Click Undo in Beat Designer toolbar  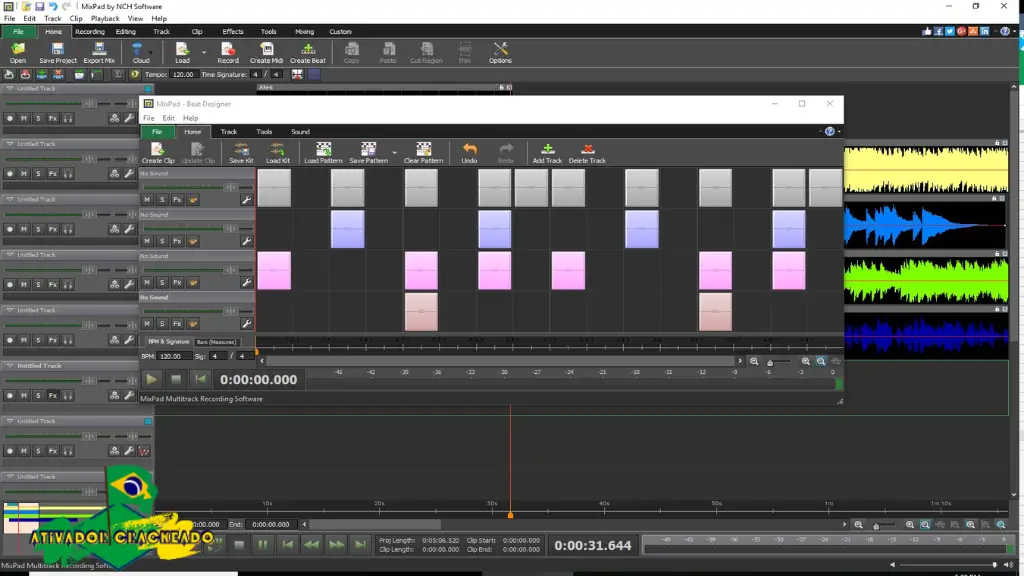469,153
